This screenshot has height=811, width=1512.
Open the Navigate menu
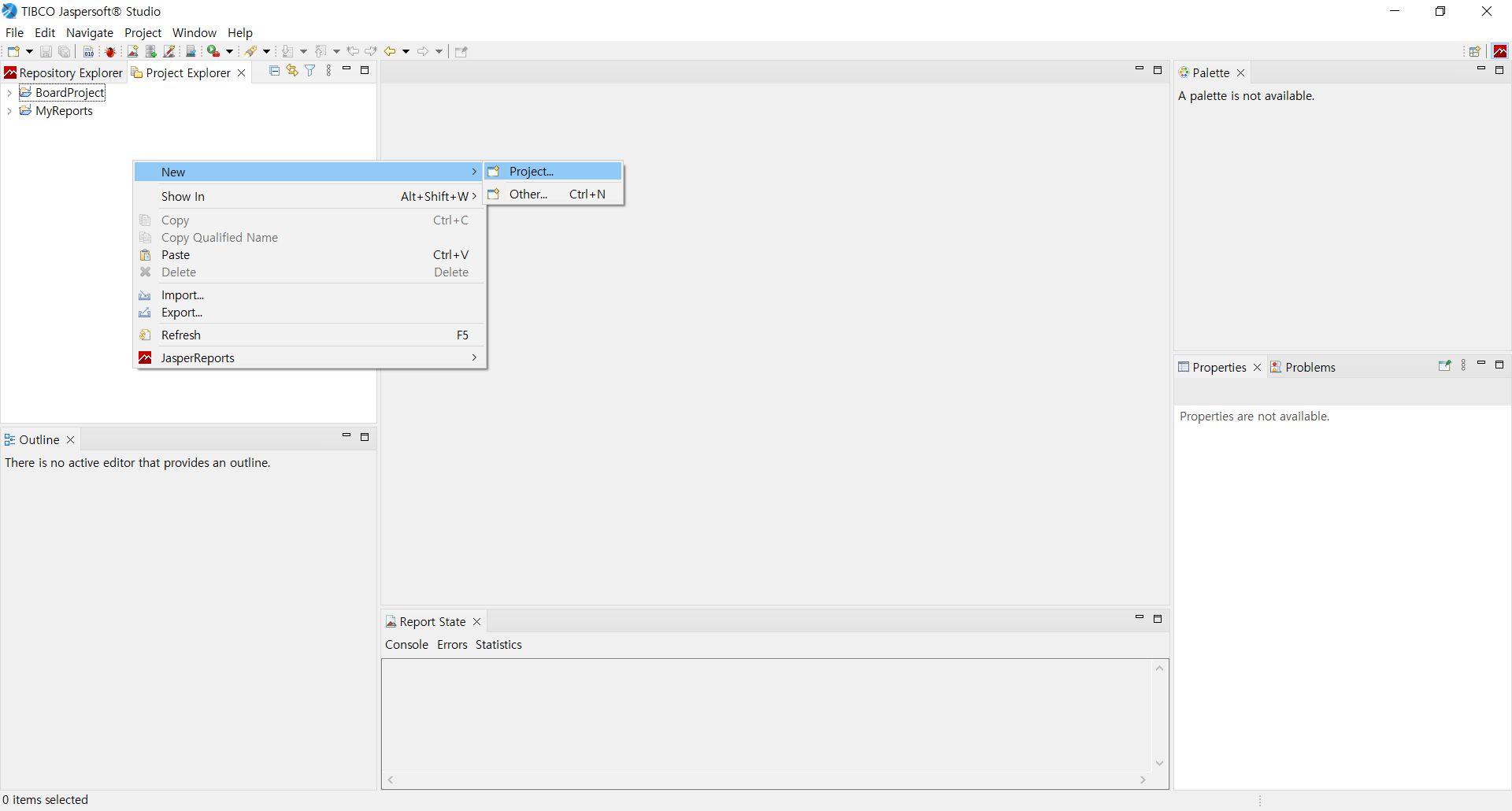click(90, 32)
